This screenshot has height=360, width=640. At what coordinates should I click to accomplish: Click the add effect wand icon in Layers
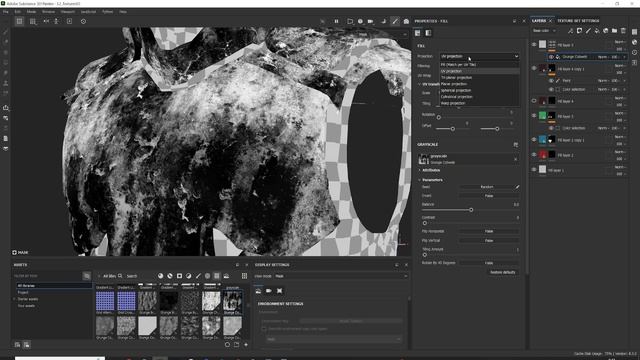[x=570, y=31]
